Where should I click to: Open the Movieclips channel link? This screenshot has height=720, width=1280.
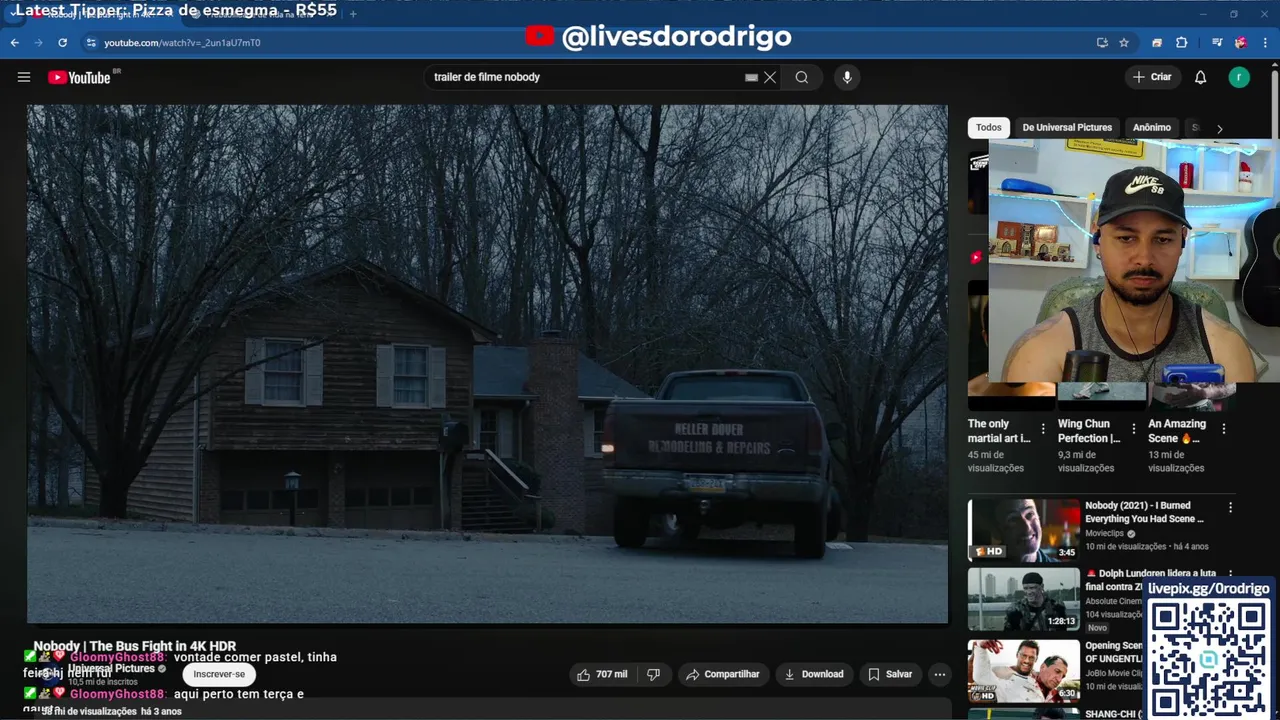coord(1105,534)
